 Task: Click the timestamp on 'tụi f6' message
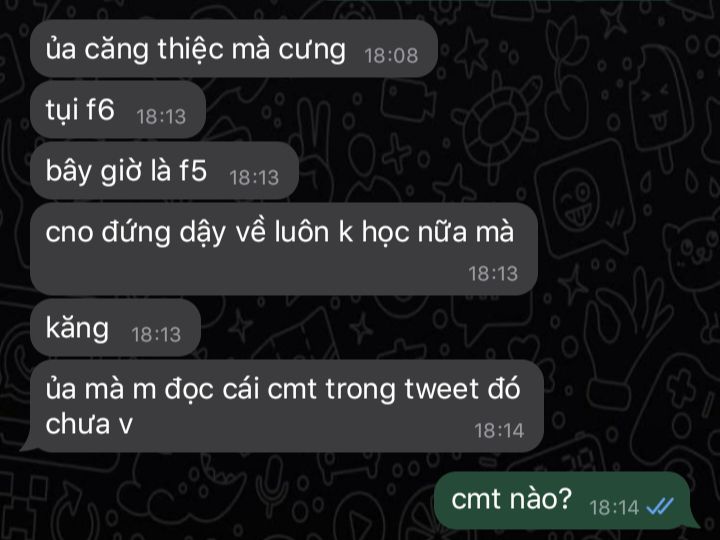[161, 117]
